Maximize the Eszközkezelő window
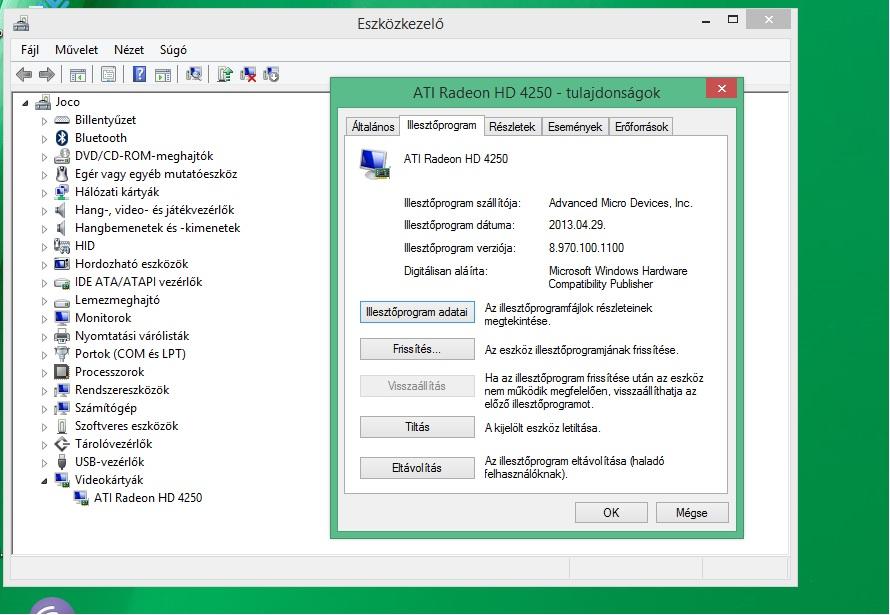 733,20
